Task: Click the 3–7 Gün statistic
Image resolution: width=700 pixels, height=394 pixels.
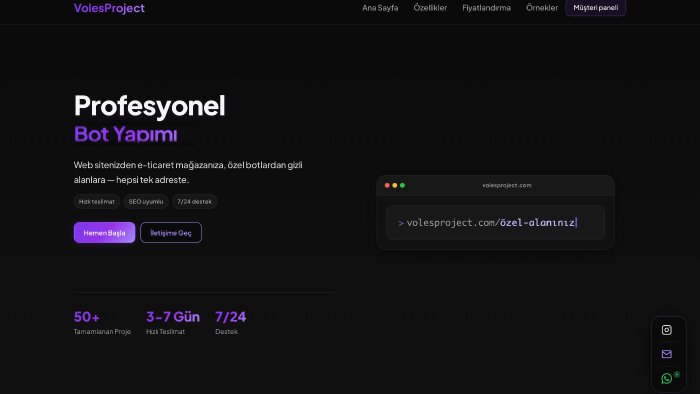Action: 173,317
